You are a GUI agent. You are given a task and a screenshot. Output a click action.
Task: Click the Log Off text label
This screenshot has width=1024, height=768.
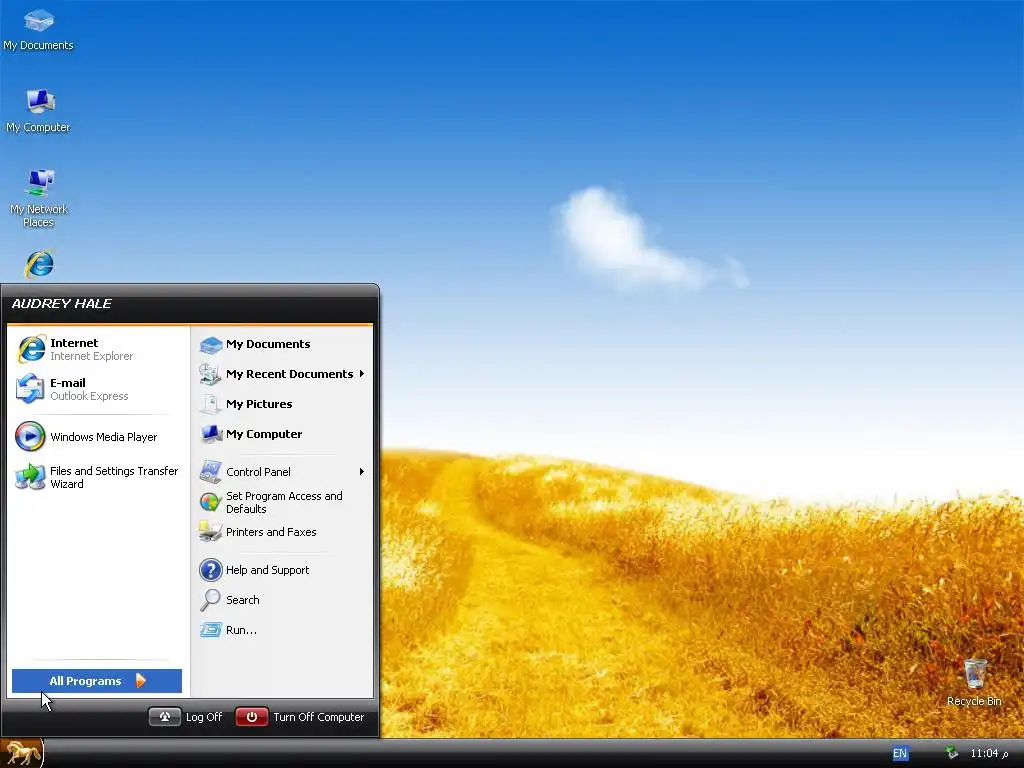(x=204, y=717)
